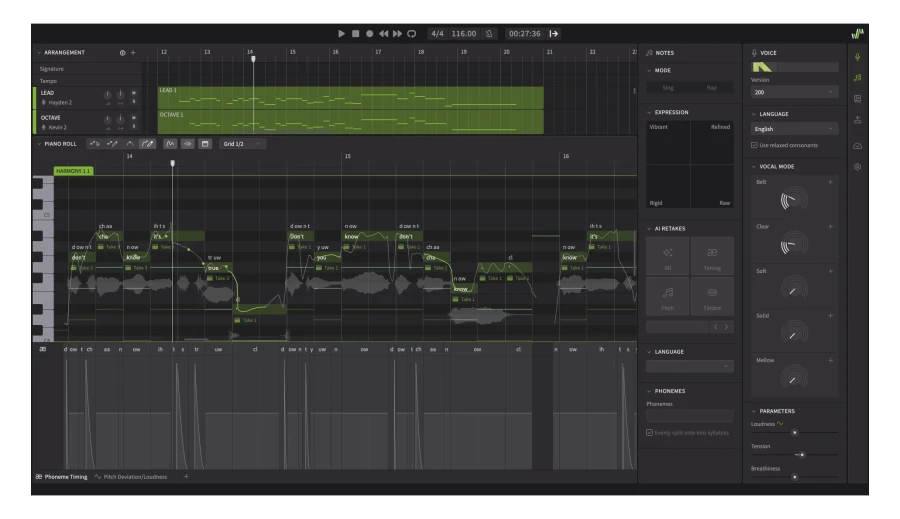The image size is (900, 519).
Task: Add a parameter panel with the plus icon
Action: click(x=186, y=477)
